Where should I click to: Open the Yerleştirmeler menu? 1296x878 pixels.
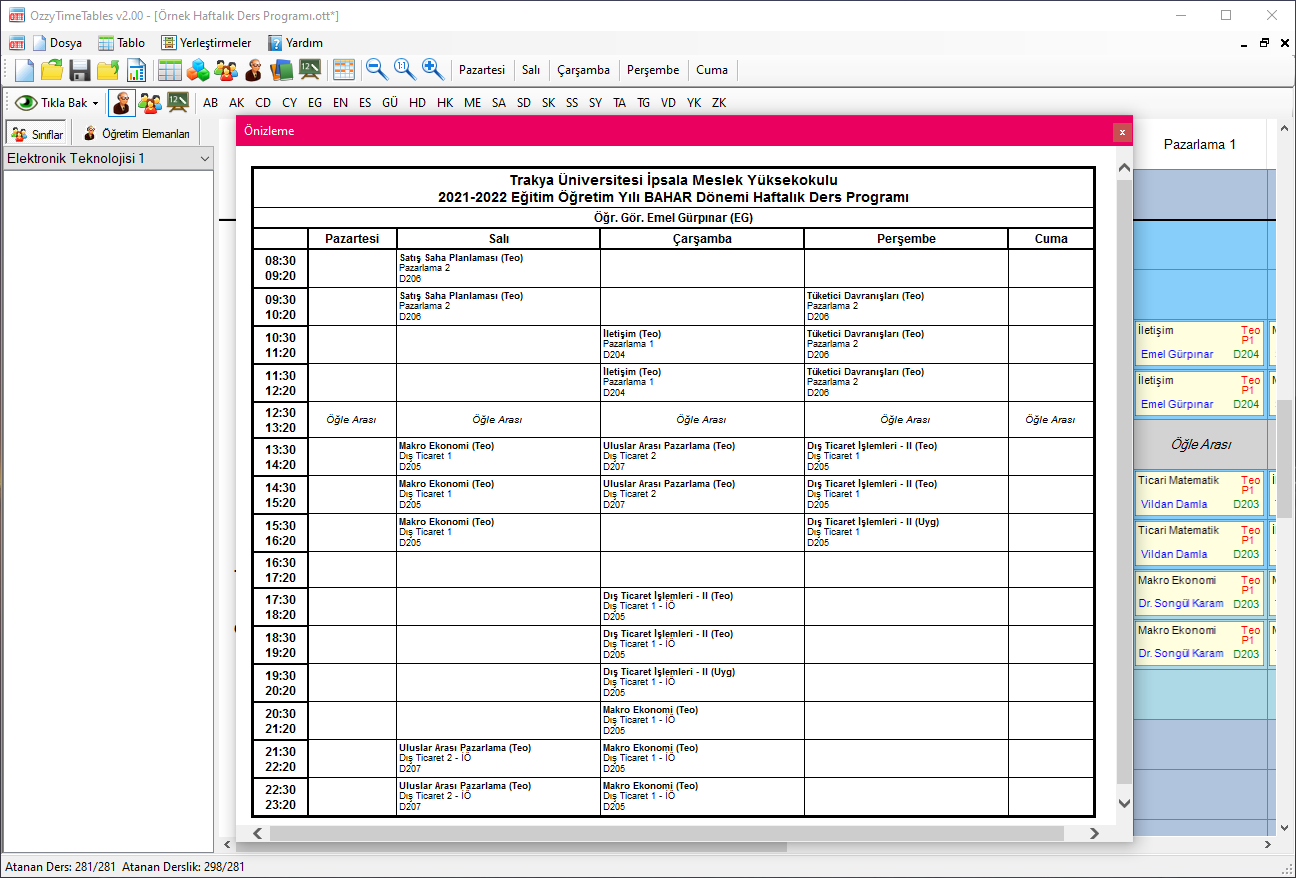tap(206, 43)
